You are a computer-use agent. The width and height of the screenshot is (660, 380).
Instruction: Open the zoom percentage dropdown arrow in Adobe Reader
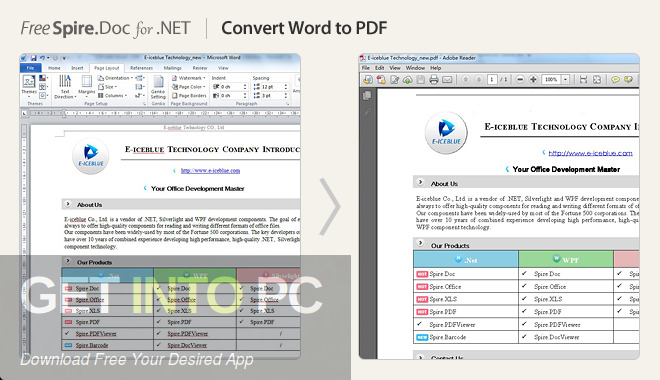coord(566,79)
